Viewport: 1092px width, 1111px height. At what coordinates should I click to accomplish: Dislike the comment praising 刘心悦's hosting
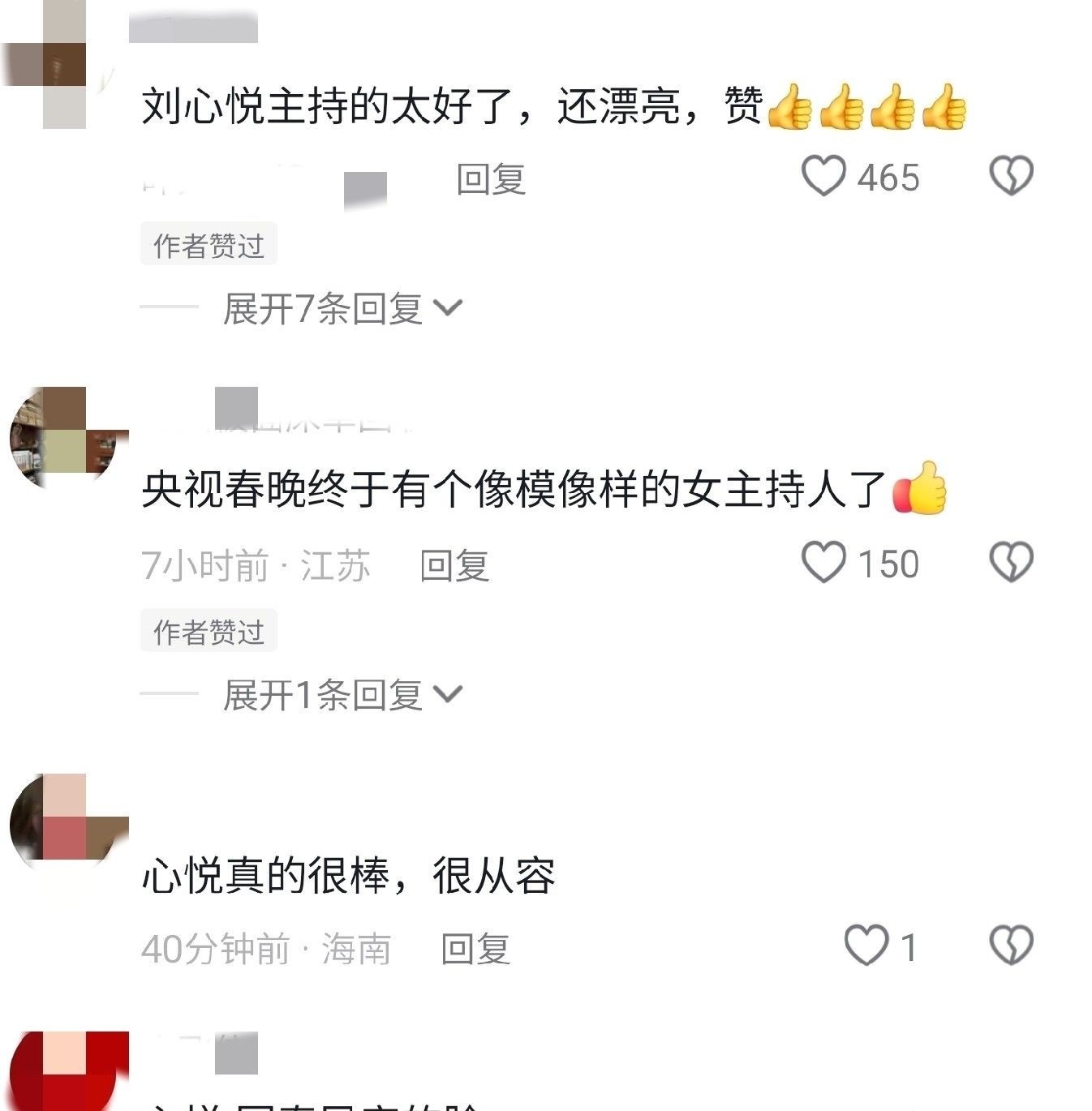[1011, 176]
